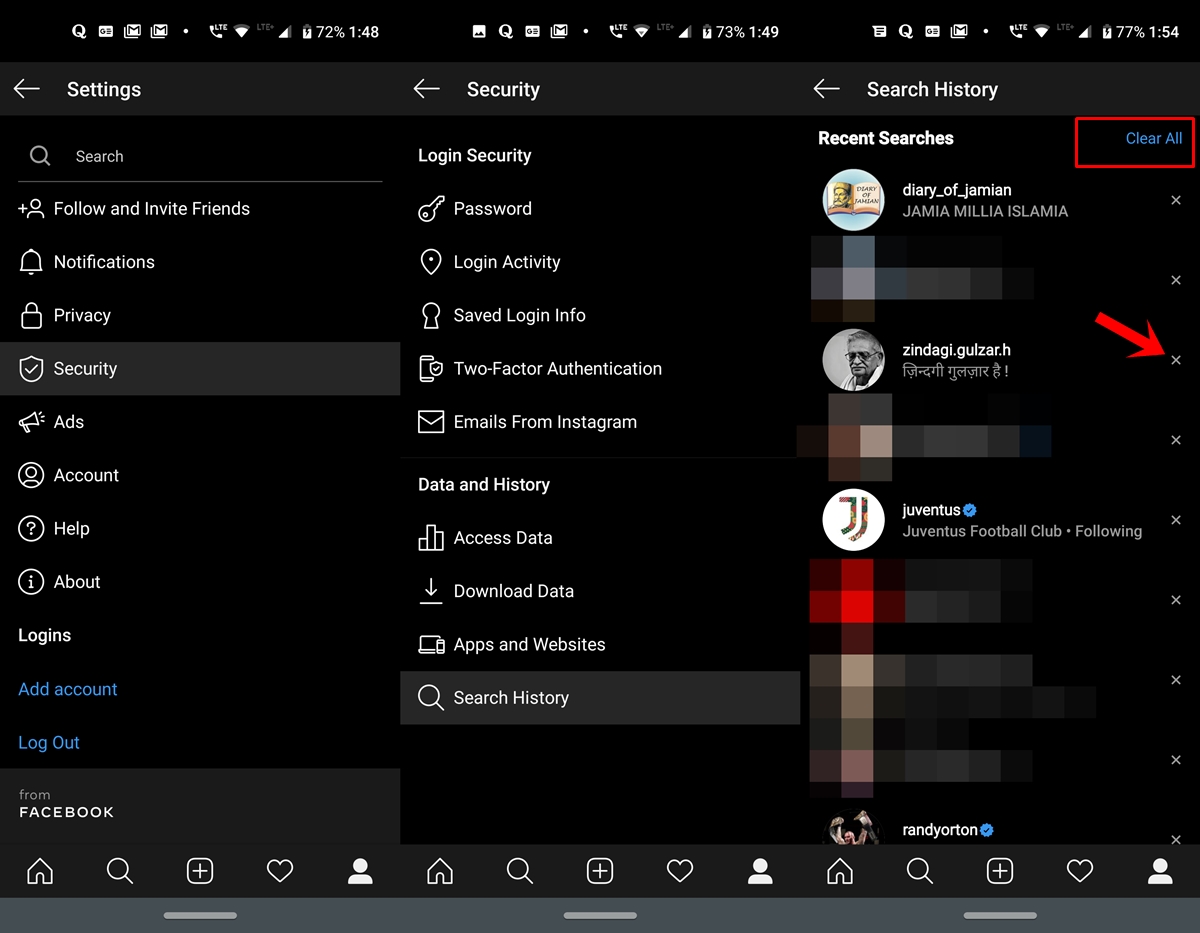Tap Search tab icon on Settings screen
This screenshot has height=933, width=1200.
point(120,871)
